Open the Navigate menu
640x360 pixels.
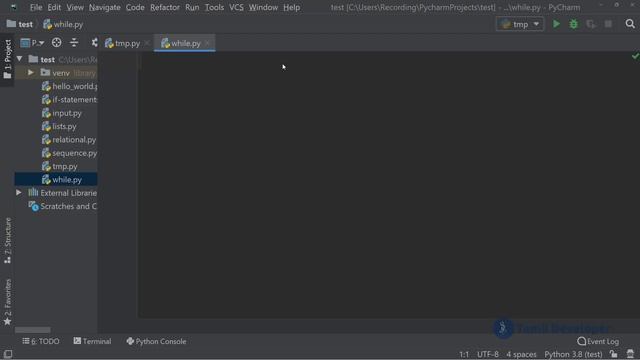point(104,7)
